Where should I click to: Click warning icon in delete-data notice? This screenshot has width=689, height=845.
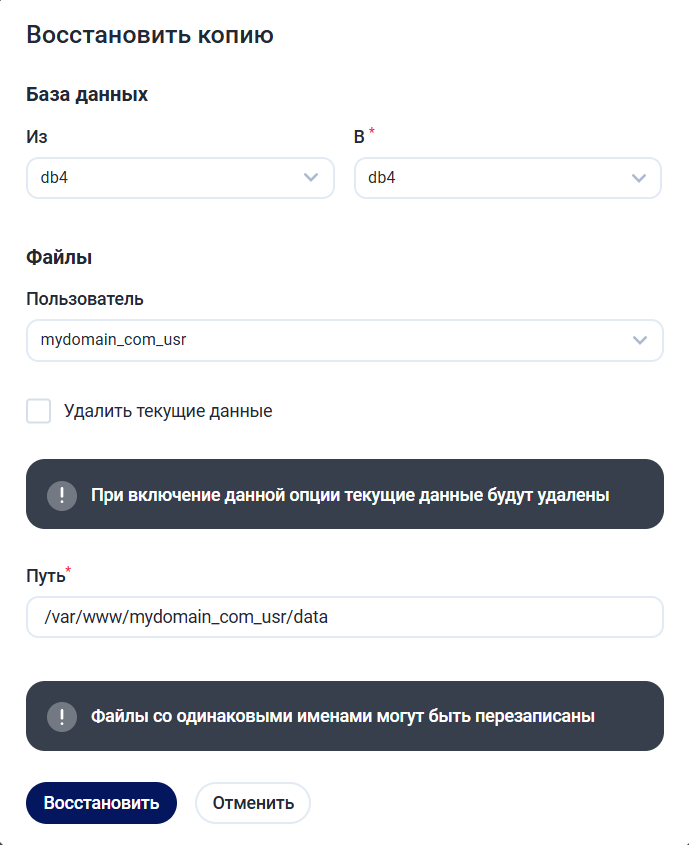[x=62, y=495]
